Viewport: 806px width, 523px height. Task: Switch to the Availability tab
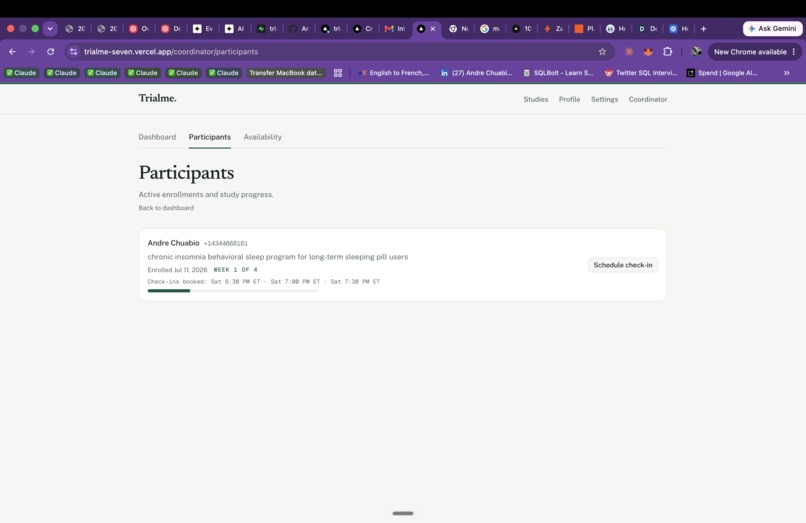(263, 137)
